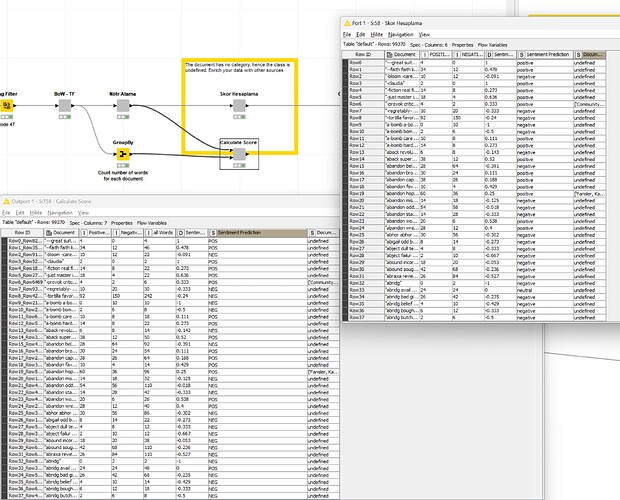The height and width of the screenshot is (500, 620).
Task: Click '242' all Words cell in Row8
Action: (159, 296)
